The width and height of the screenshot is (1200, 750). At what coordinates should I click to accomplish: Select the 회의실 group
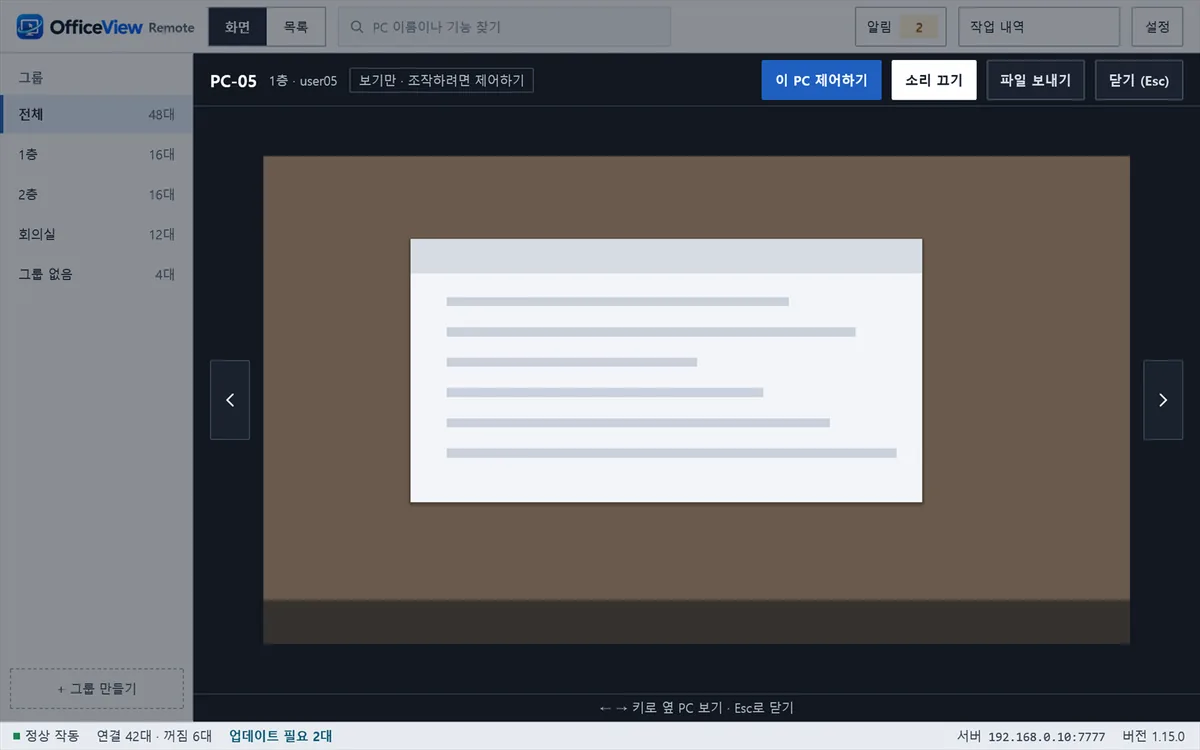coord(96,234)
